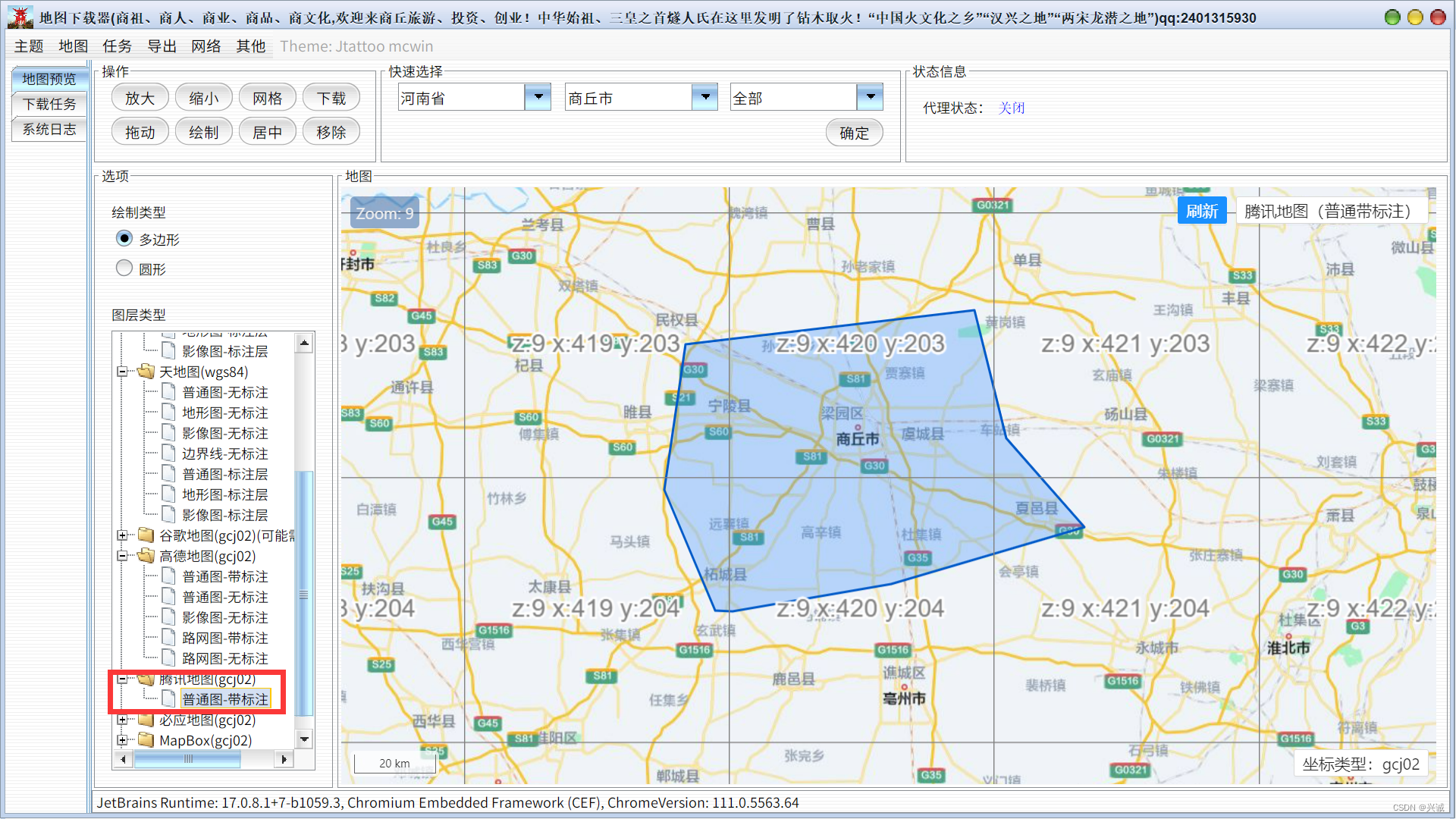This screenshot has width=1456, height=819.
Task: Open the 网络 menu
Action: [x=206, y=46]
